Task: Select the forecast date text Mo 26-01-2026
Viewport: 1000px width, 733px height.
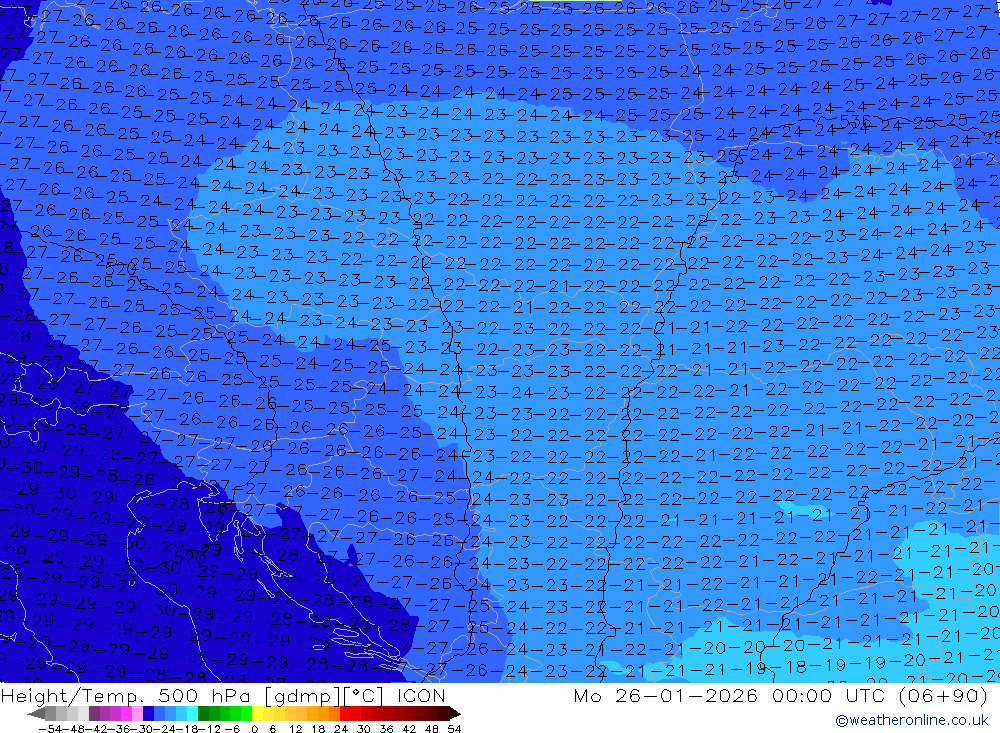Action: 665,695
